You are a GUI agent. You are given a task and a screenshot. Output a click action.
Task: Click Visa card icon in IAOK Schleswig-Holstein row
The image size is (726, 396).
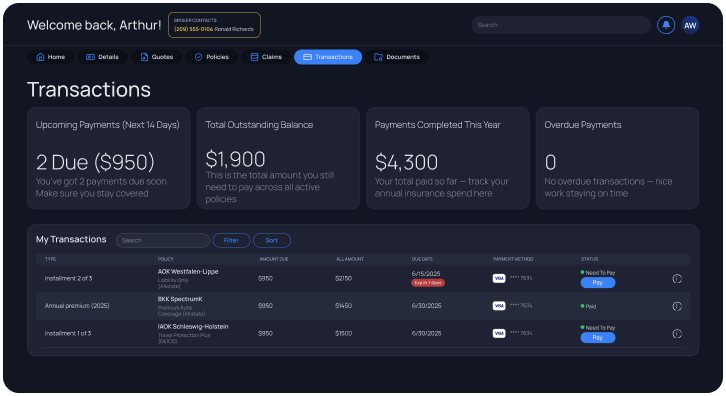[x=499, y=333]
